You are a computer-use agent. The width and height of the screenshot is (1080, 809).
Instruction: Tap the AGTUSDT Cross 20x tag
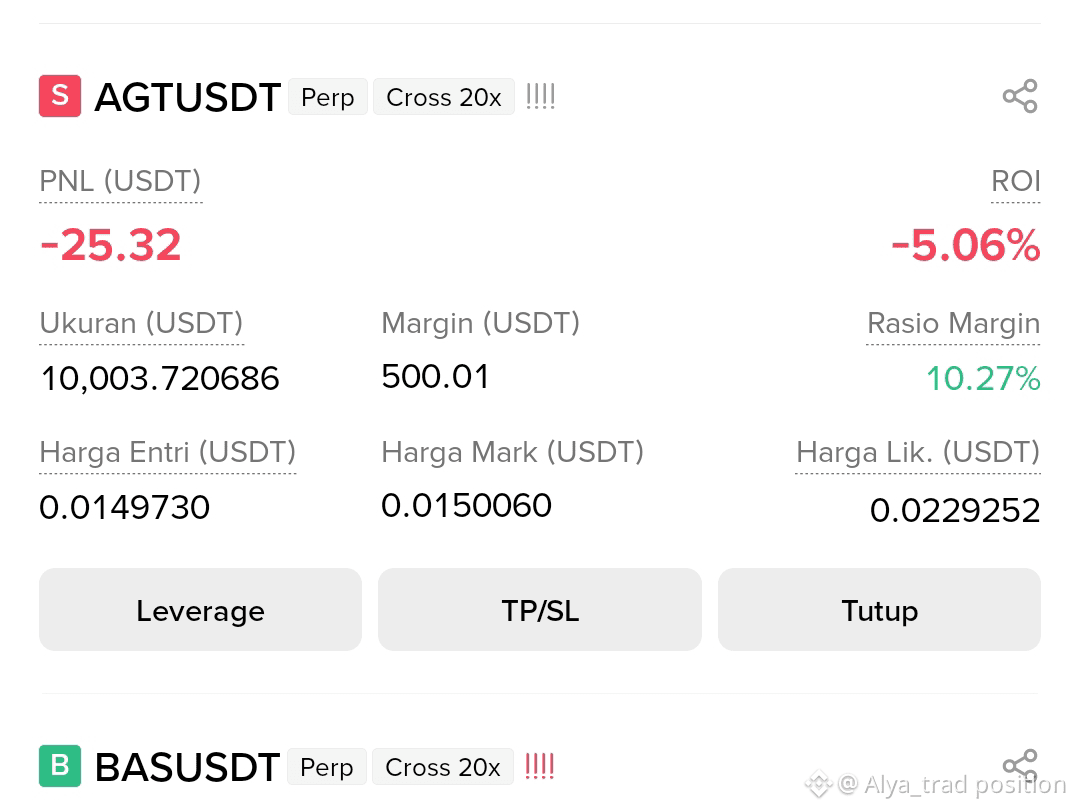(444, 97)
